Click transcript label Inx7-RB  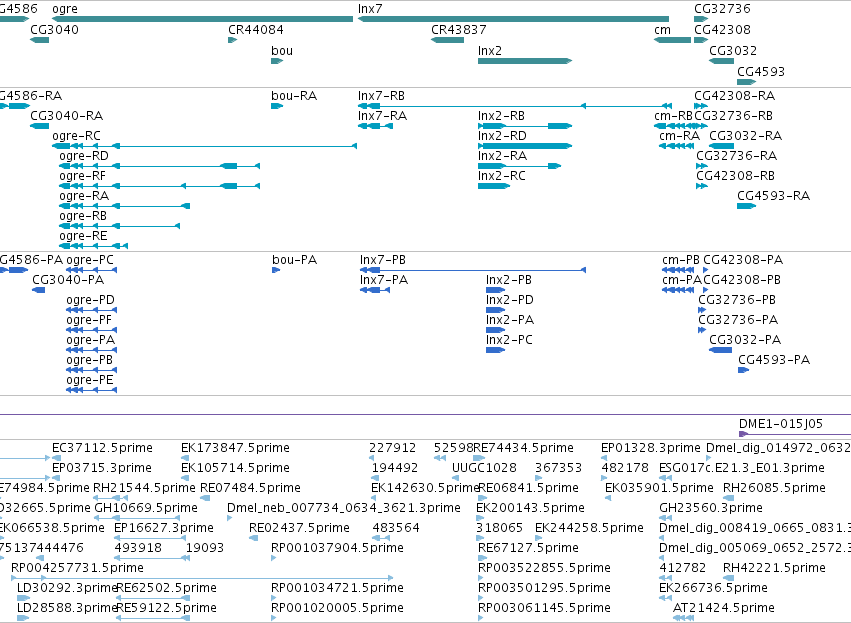click(x=382, y=96)
